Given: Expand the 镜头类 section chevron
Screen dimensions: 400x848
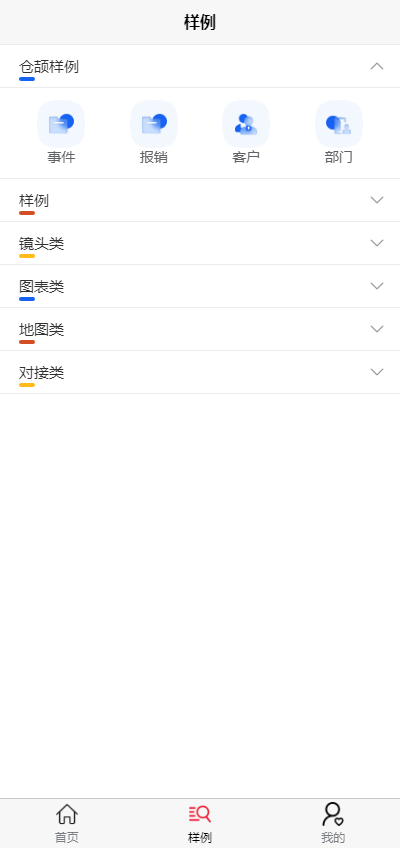Looking at the screenshot, I should [377, 243].
